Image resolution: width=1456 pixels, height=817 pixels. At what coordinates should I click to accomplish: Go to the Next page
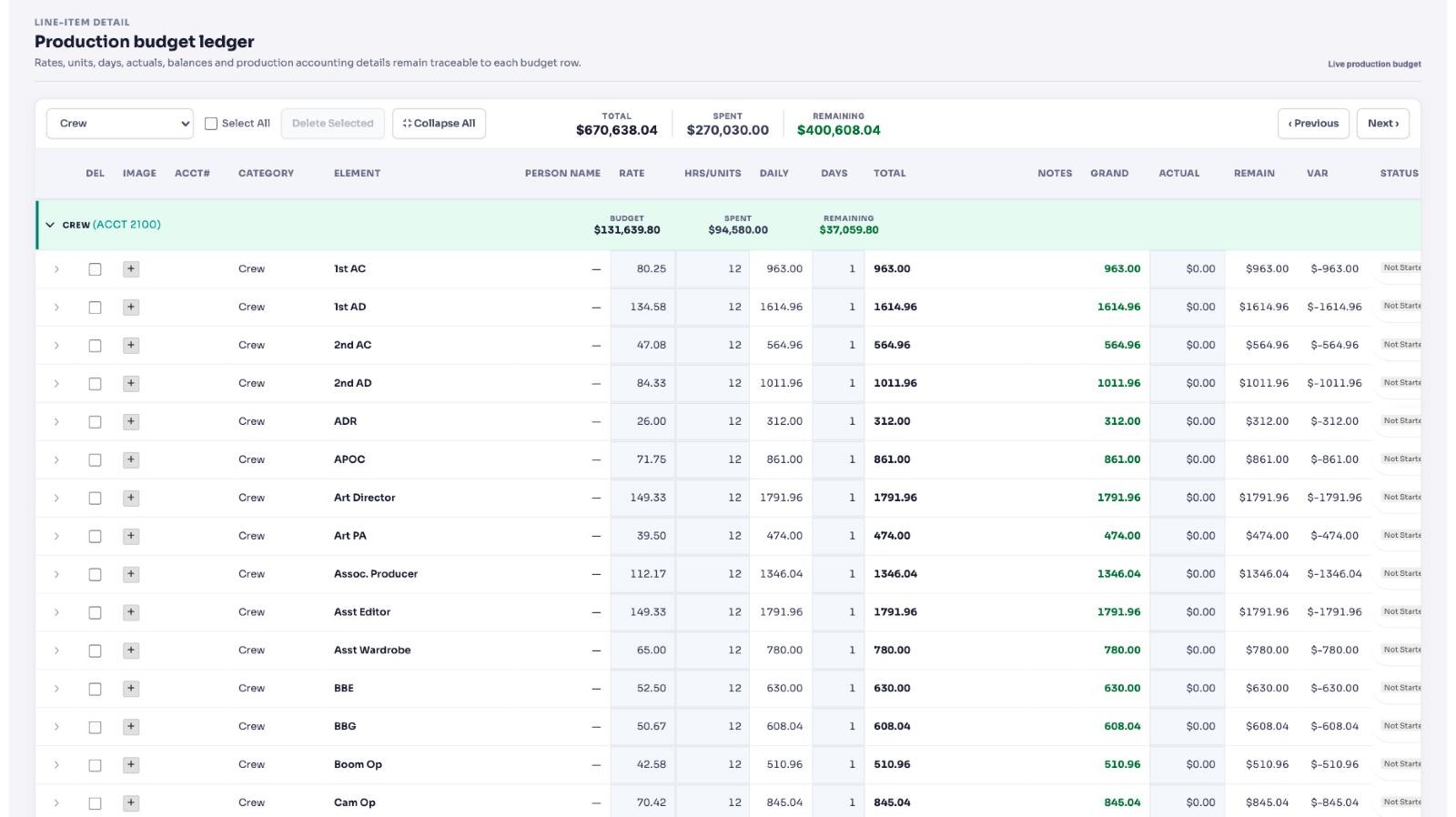[1383, 124]
